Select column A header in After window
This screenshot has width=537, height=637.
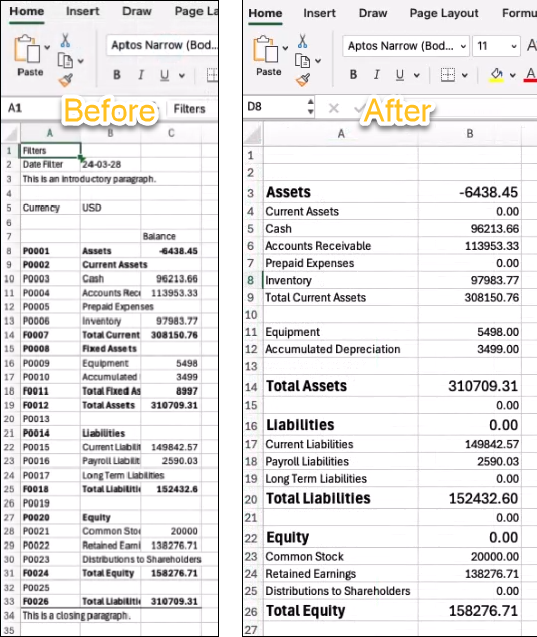pos(341,134)
